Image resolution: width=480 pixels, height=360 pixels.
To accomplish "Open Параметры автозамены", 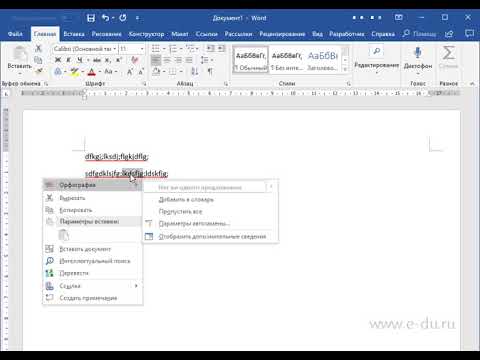I will pos(211,223).
